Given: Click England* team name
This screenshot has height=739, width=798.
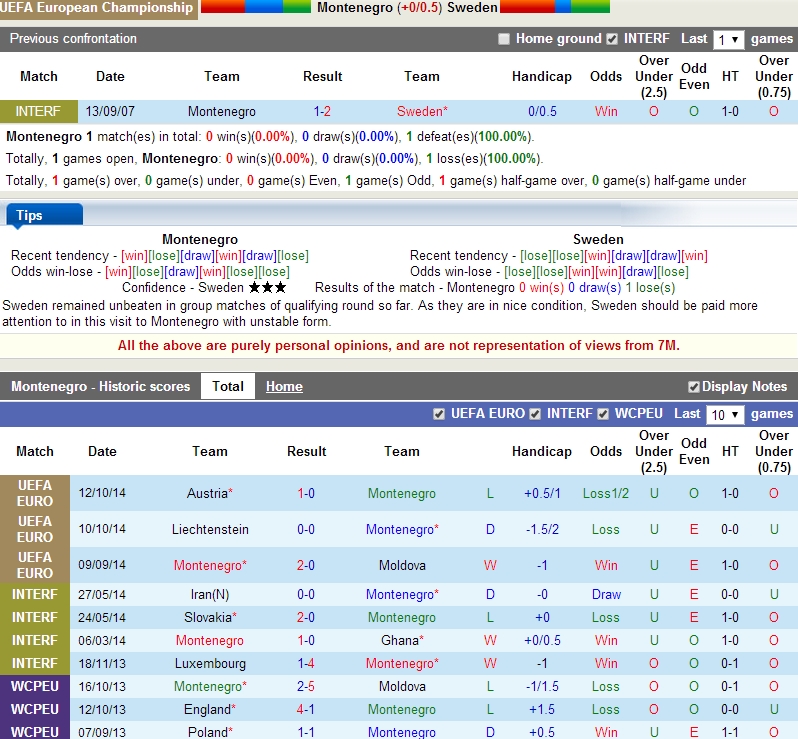Looking at the screenshot, I should [x=210, y=709].
